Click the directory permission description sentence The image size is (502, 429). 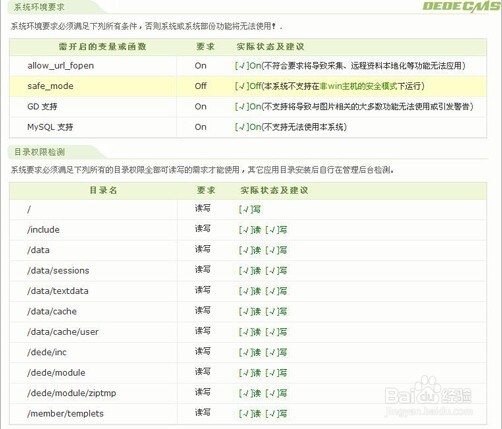pyautogui.click(x=202, y=170)
